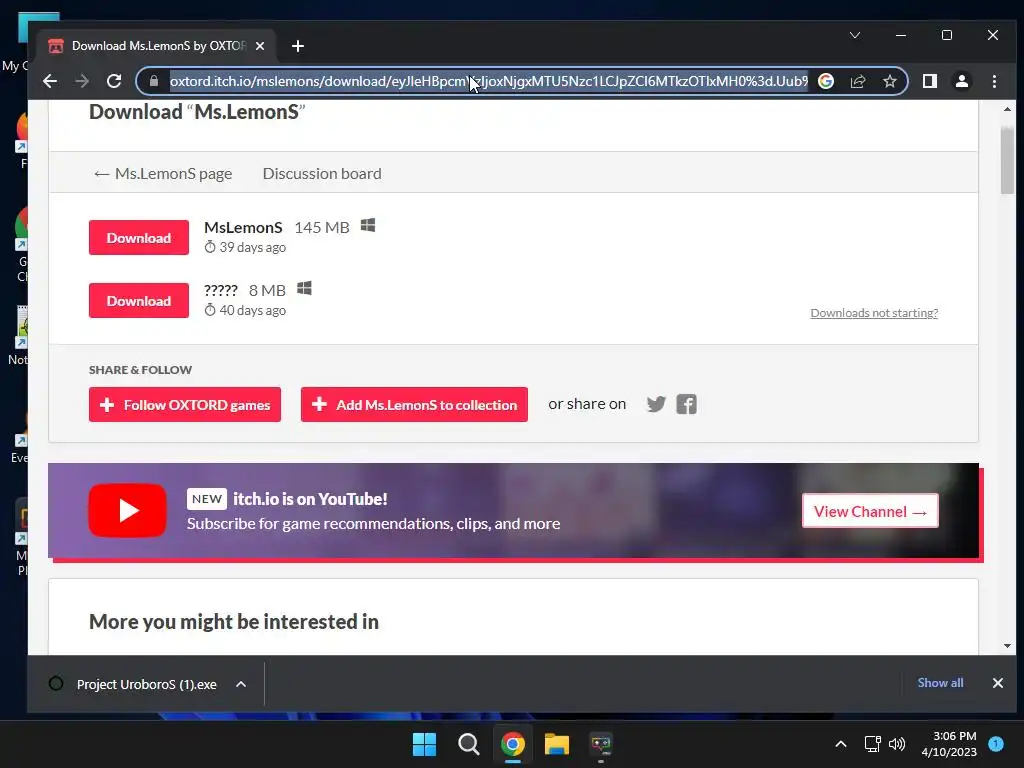1024x768 pixels.
Task: Expand download item options chevron
Action: tap(241, 684)
